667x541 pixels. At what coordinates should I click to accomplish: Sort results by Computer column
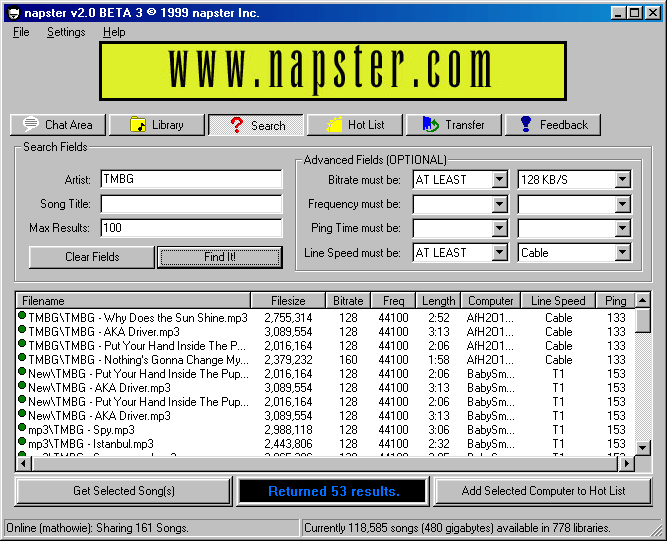(x=490, y=301)
